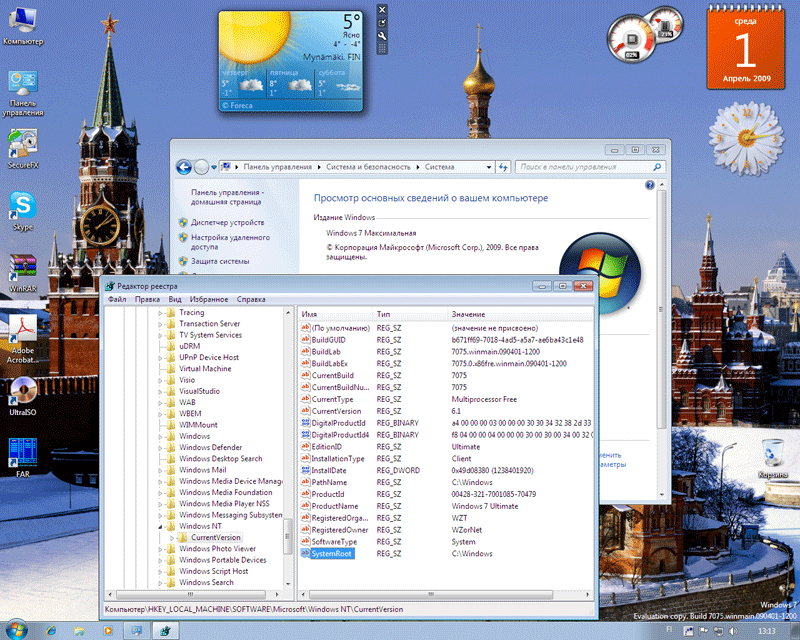Click the network icon in the system tray
Image resolution: width=800 pixels, height=640 pixels.
pos(718,631)
